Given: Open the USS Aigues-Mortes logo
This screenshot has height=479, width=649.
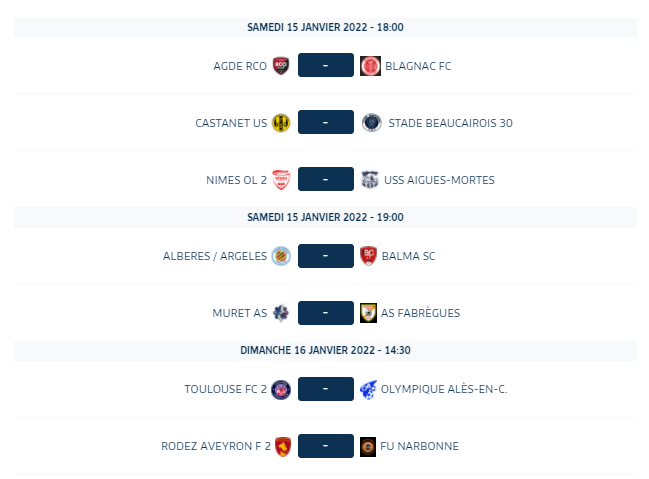Looking at the screenshot, I should [x=370, y=180].
